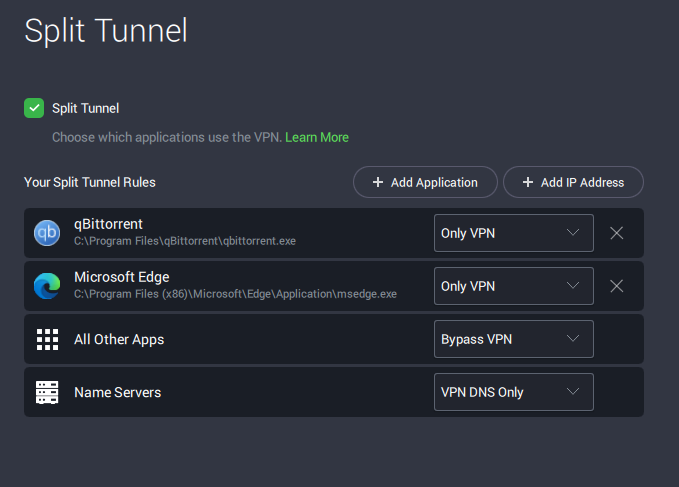Click the All Other Apps label

119,339
